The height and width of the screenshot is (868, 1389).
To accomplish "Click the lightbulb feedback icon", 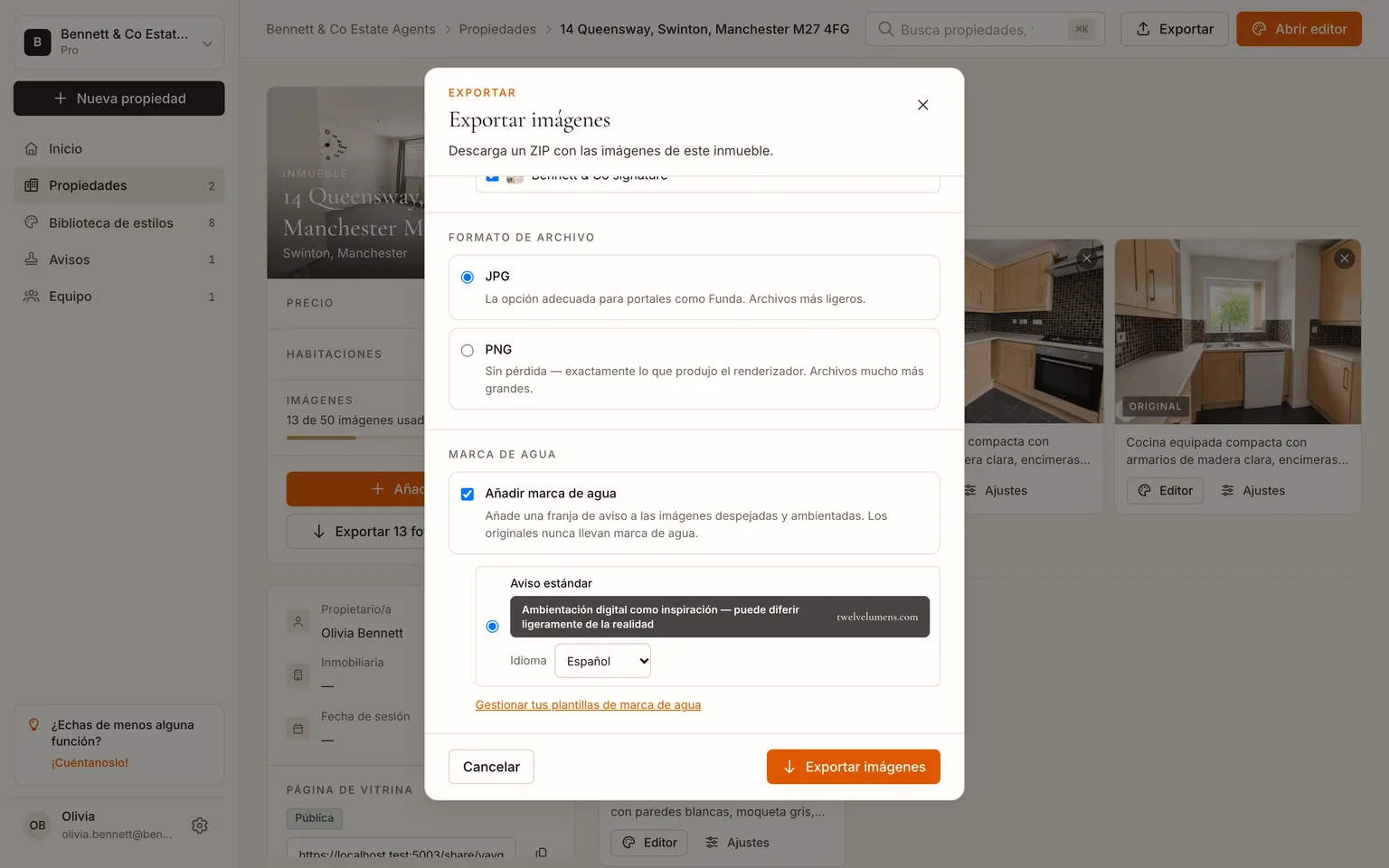I will point(34,725).
